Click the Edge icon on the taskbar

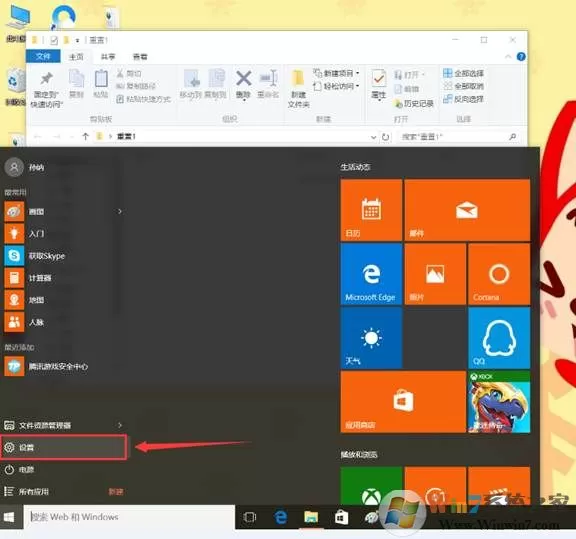tap(281, 517)
